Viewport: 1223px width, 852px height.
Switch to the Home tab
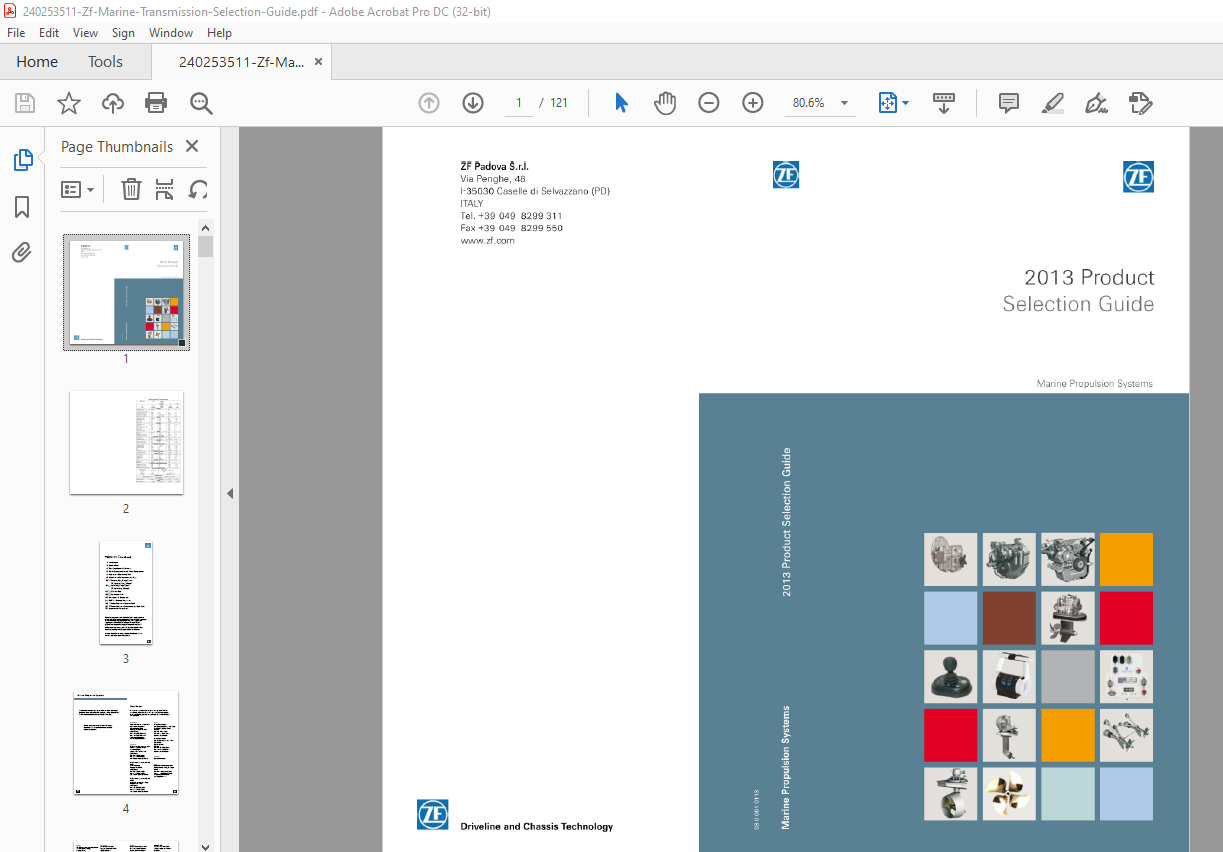[x=37, y=62]
